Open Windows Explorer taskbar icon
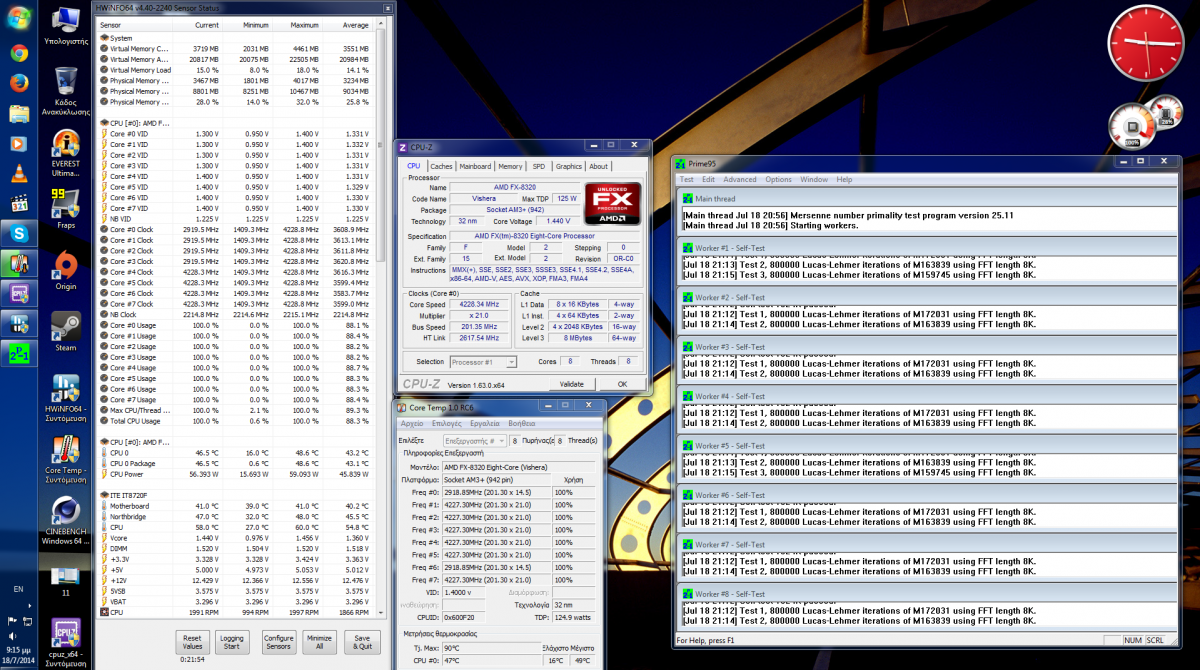Image resolution: width=1200 pixels, height=670 pixels. coord(18,113)
